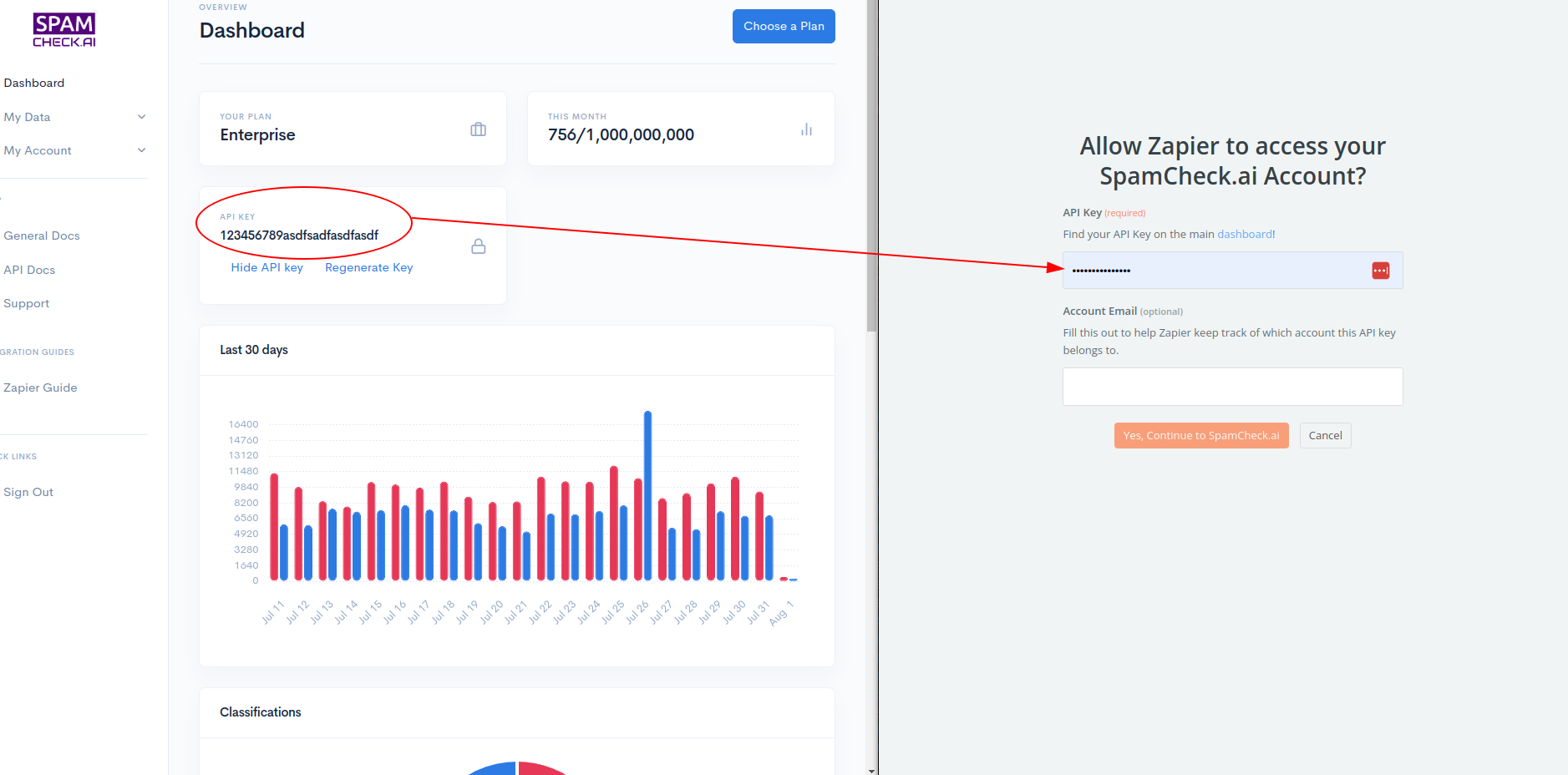Screen dimensions: 1568x775
Task: Click the Dashboard page title
Action: point(252,31)
